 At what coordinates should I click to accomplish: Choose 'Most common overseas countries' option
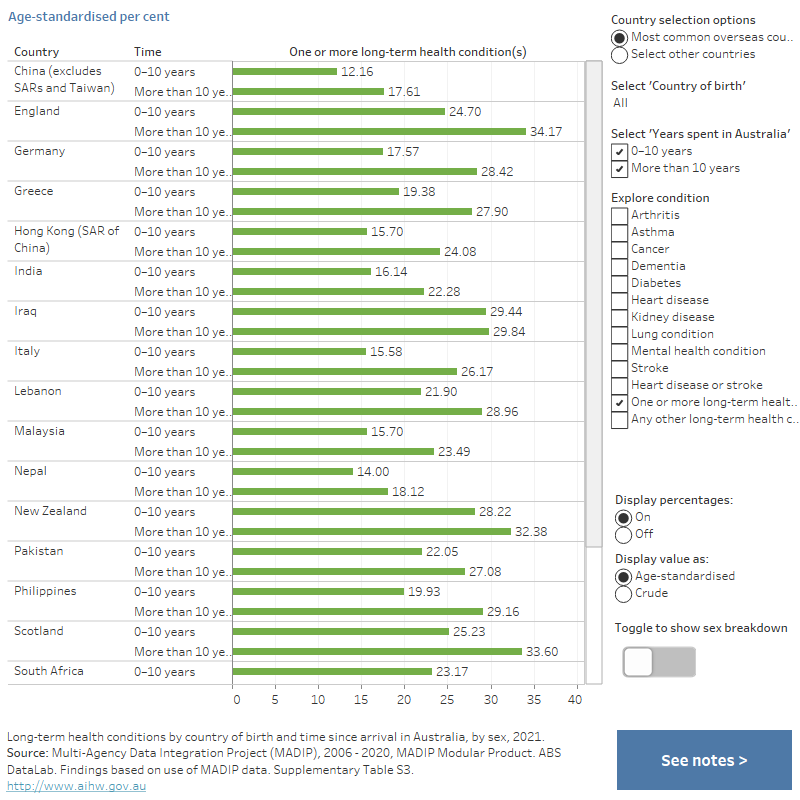[x=619, y=37]
